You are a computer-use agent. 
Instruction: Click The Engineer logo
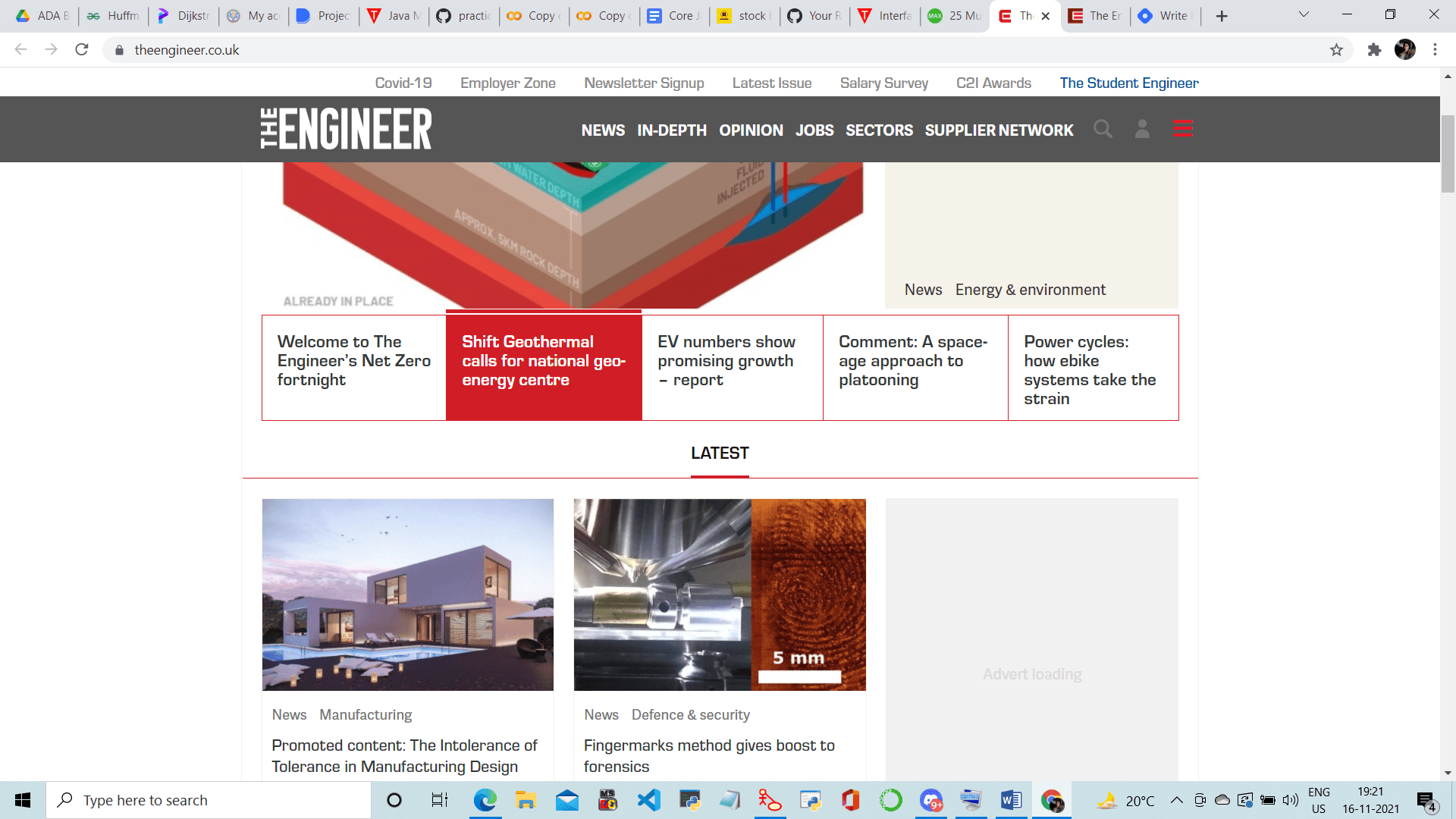pos(346,128)
